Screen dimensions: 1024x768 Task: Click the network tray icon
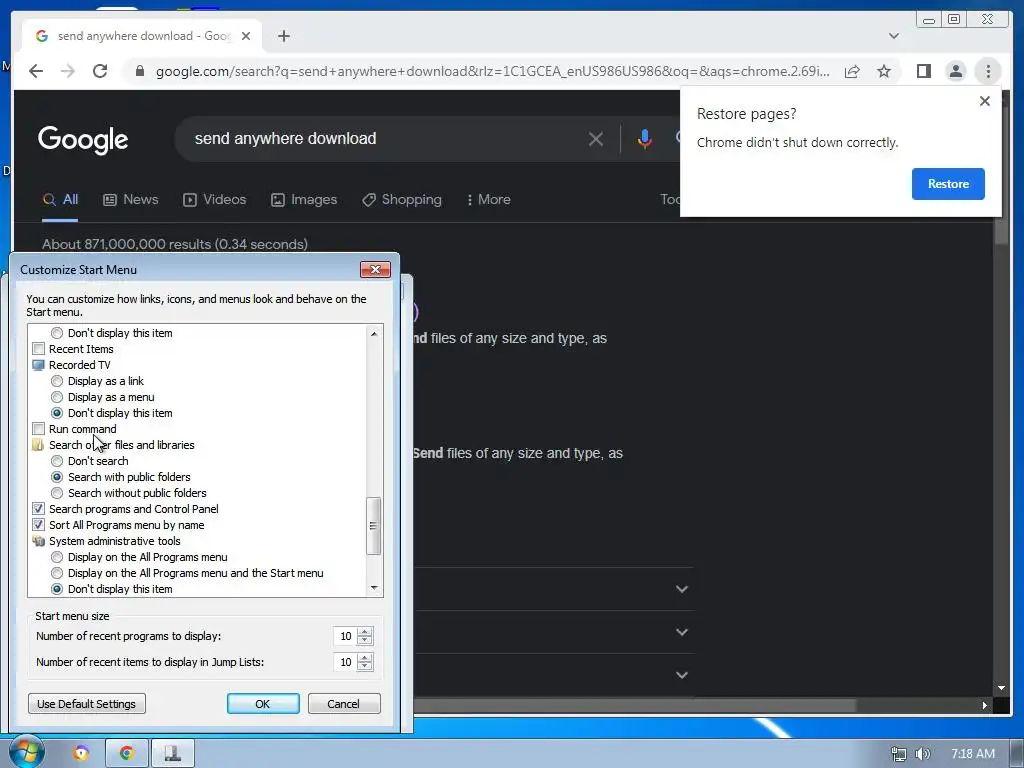tap(899, 754)
